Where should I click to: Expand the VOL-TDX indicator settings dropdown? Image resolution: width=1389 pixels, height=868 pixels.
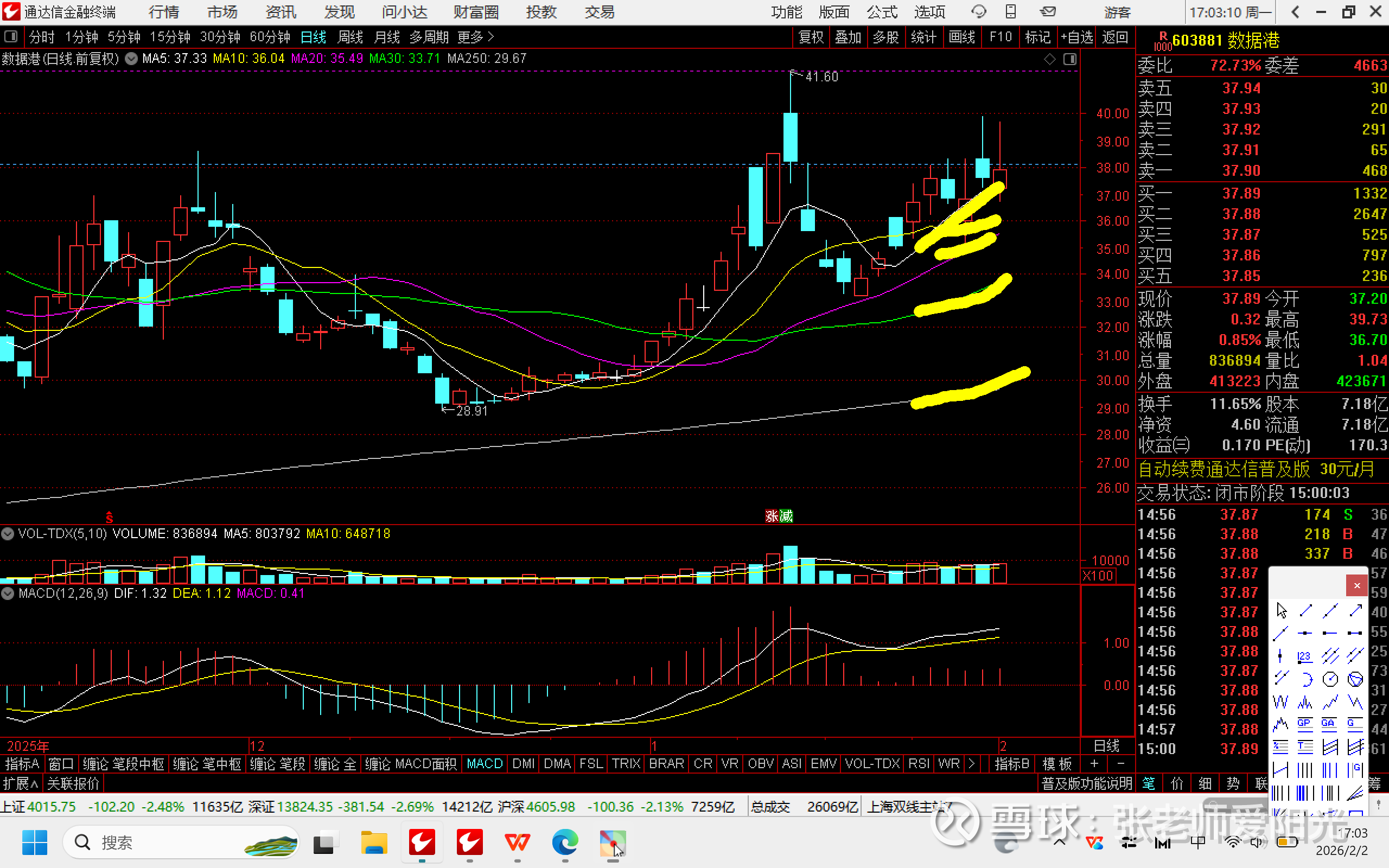8,534
